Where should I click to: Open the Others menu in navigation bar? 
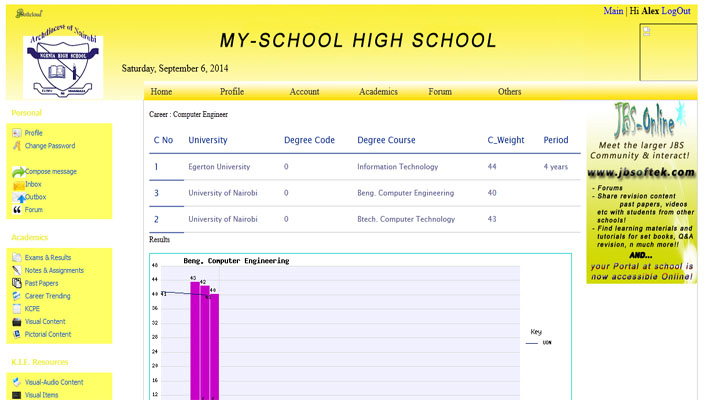click(x=509, y=92)
